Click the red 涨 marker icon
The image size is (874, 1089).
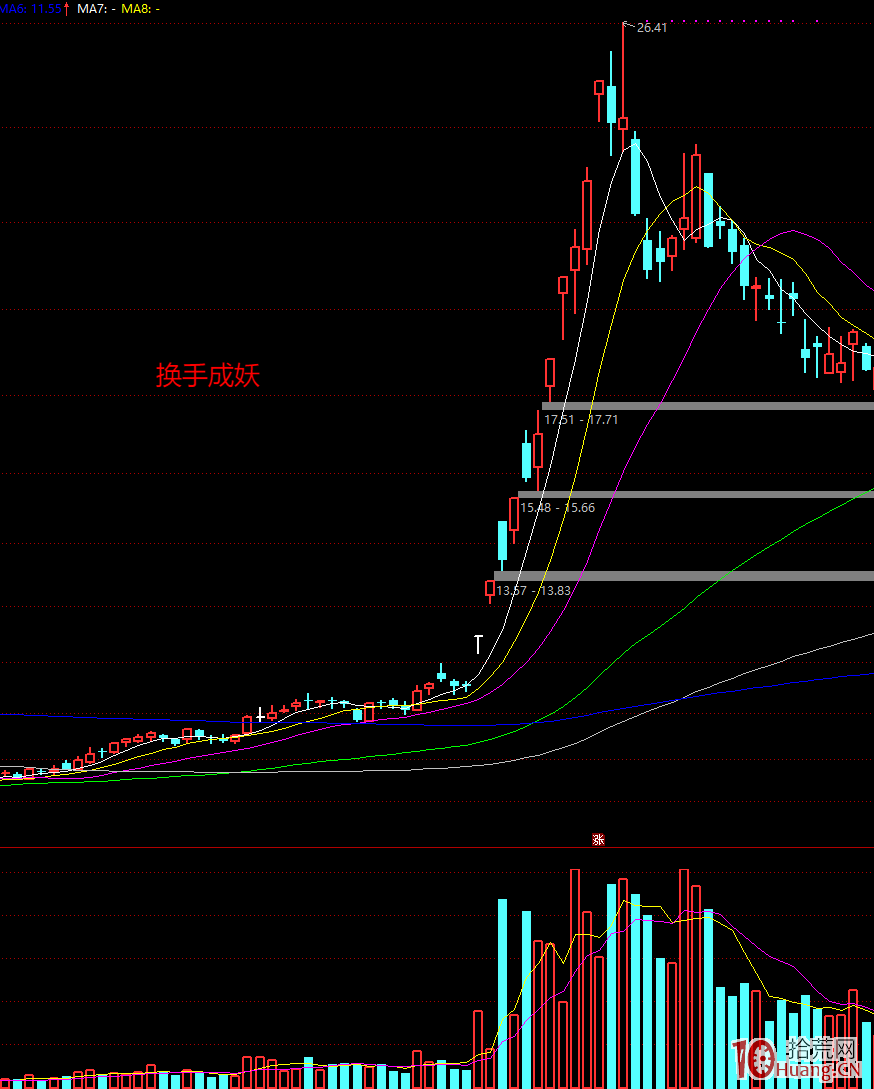[597, 839]
